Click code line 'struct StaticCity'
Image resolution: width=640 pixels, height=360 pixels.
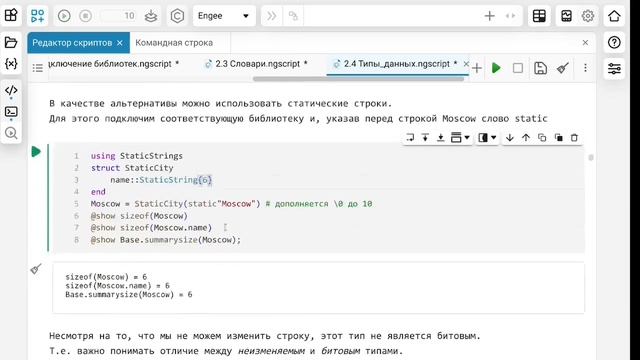click(x=132, y=168)
